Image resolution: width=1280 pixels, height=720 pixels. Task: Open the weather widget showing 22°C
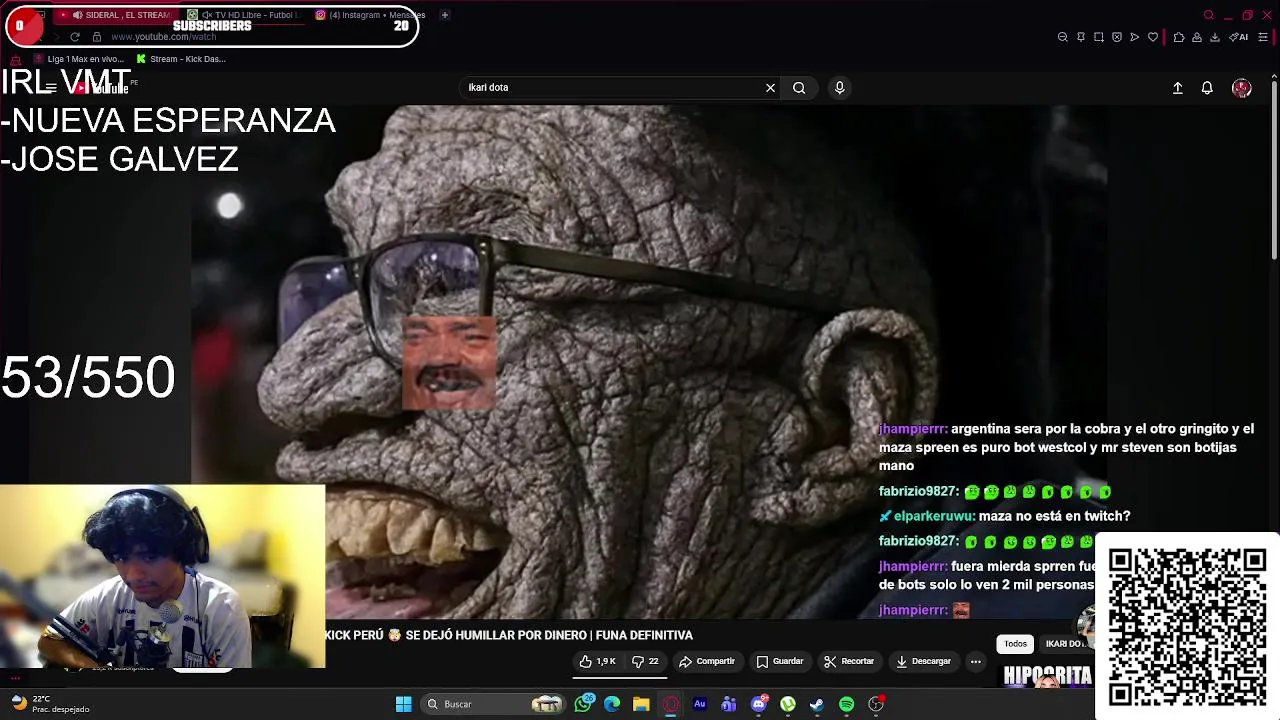50,704
